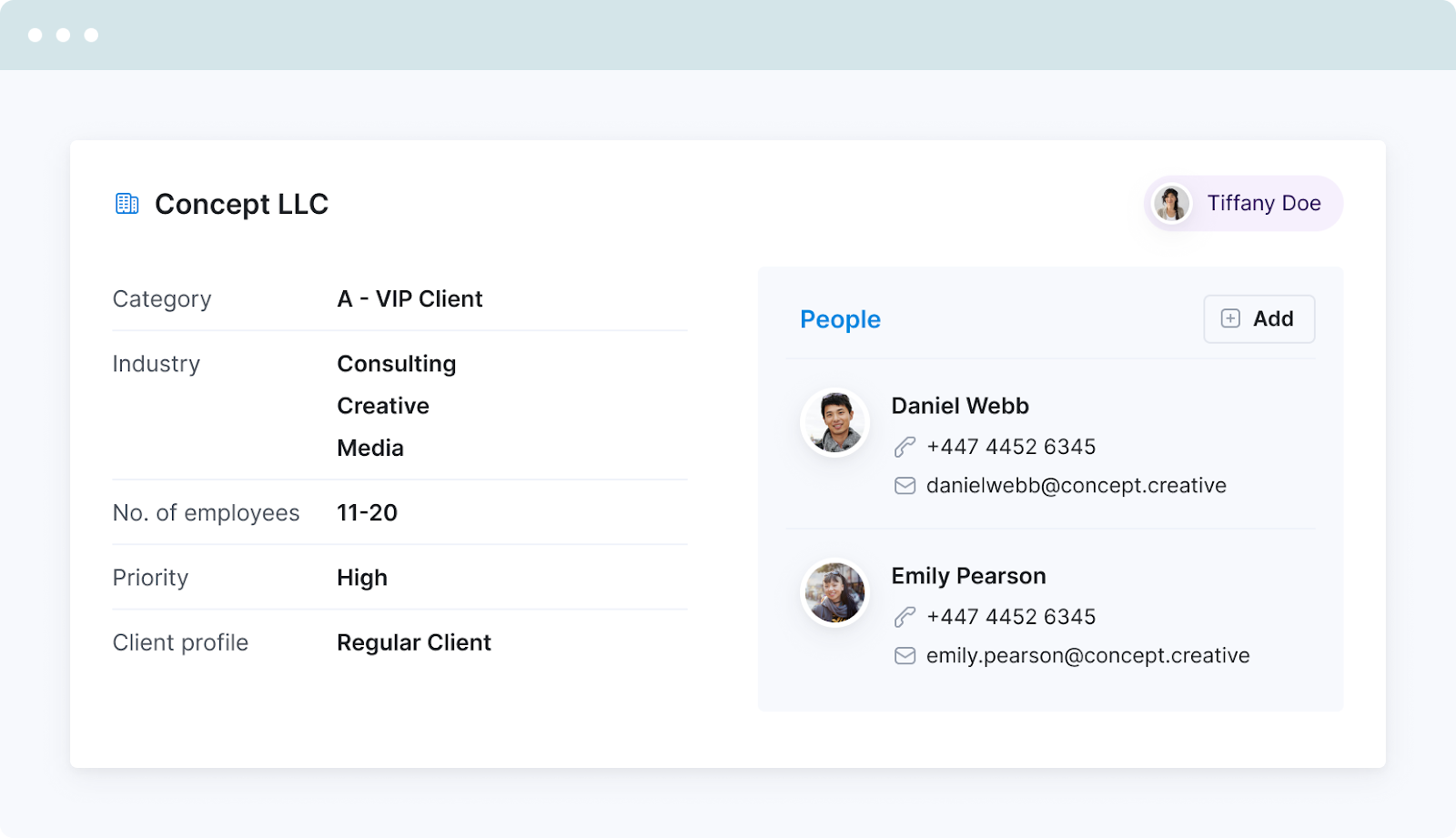Click the phone icon under Emily Pearson
Screen dimensions: 1456x838
(x=905, y=617)
